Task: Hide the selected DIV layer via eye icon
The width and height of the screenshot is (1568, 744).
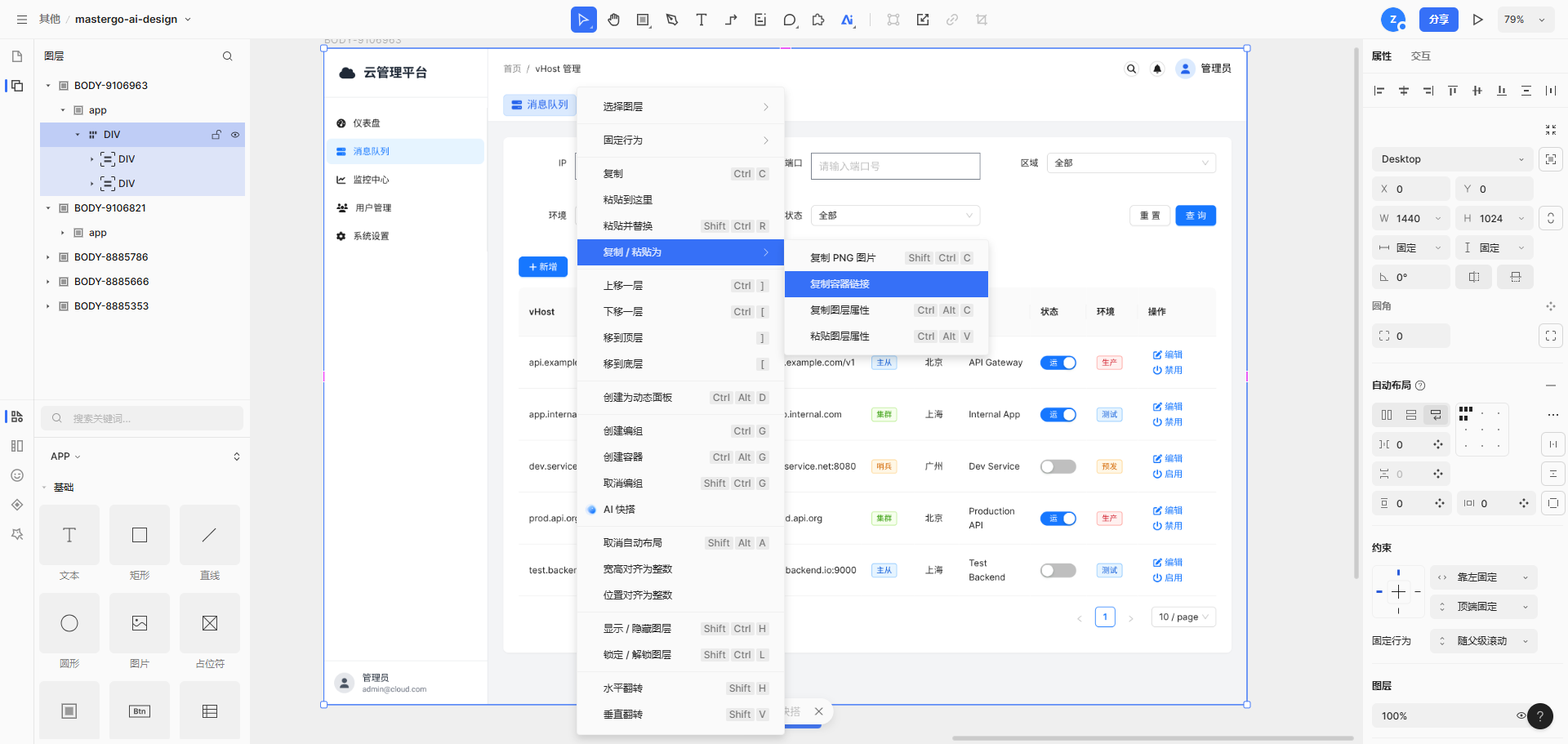Action: coord(235,134)
